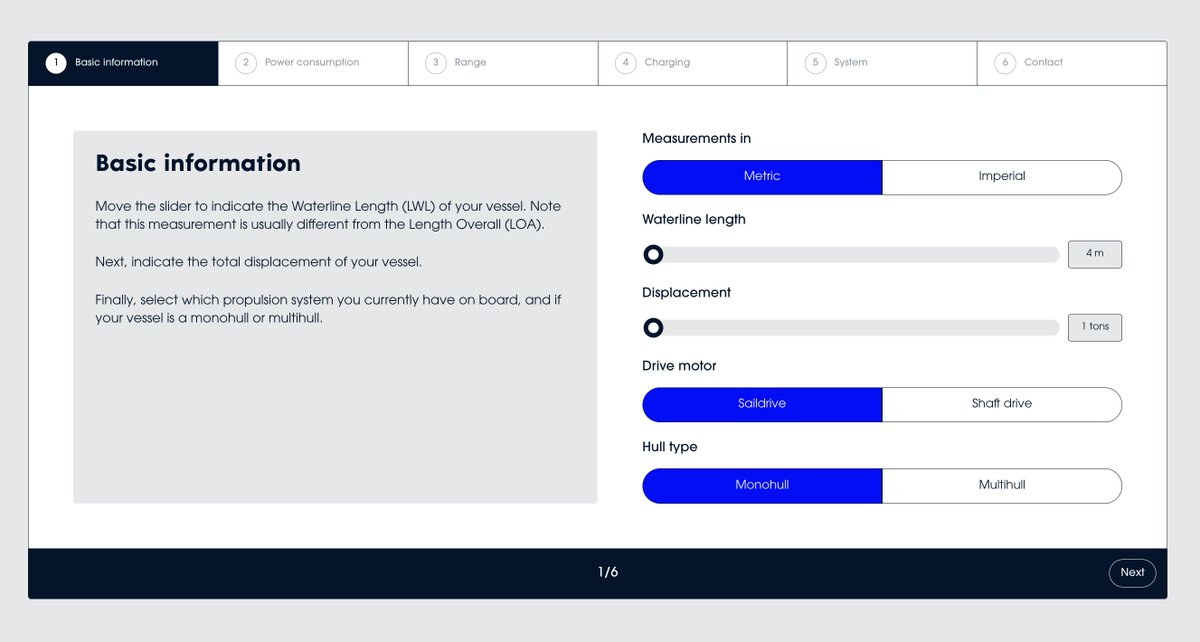Viewport: 1200px width, 642px height.
Task: Click the 4 m waterline value field
Action: [x=1095, y=254]
